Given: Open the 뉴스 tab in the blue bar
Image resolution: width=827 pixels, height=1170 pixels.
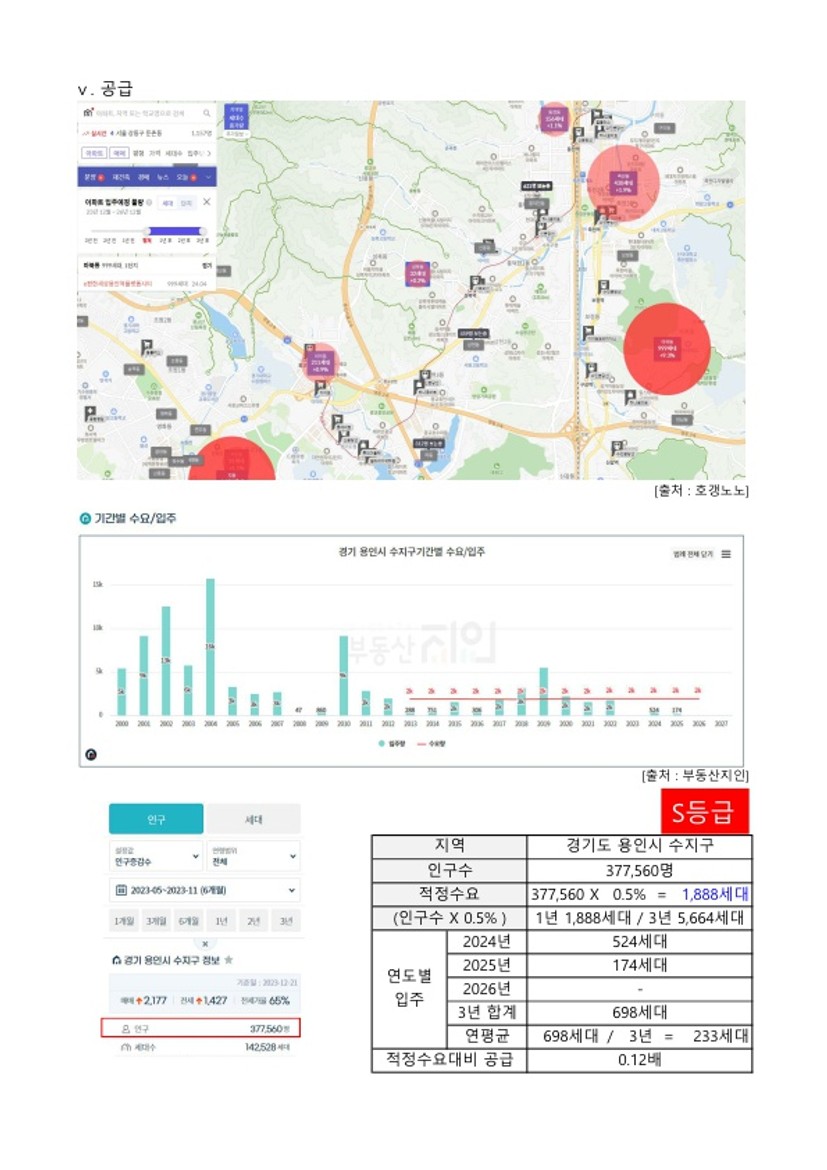Looking at the screenshot, I should [163, 177].
